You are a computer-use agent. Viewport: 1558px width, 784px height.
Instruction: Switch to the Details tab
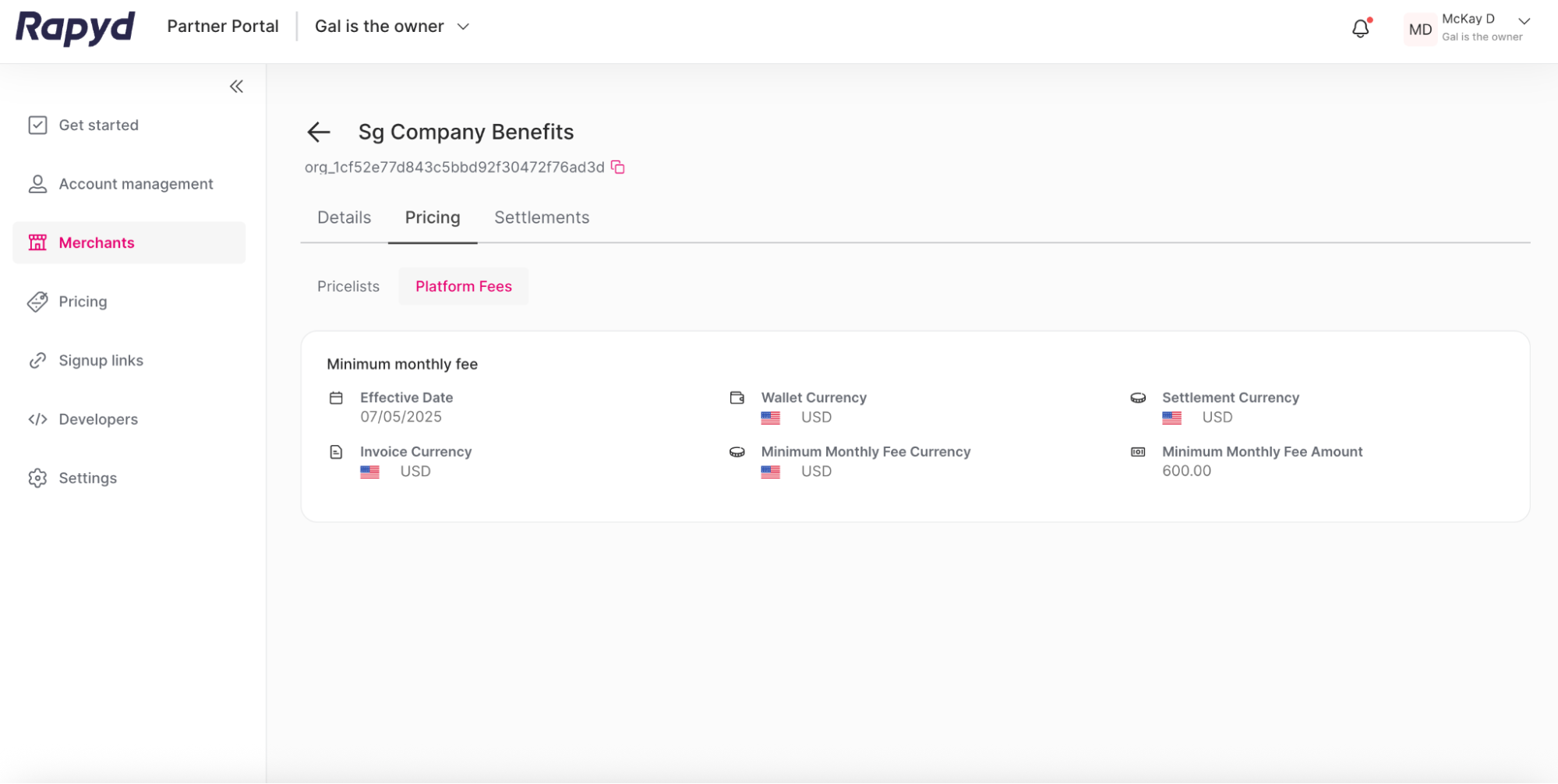[x=343, y=217]
